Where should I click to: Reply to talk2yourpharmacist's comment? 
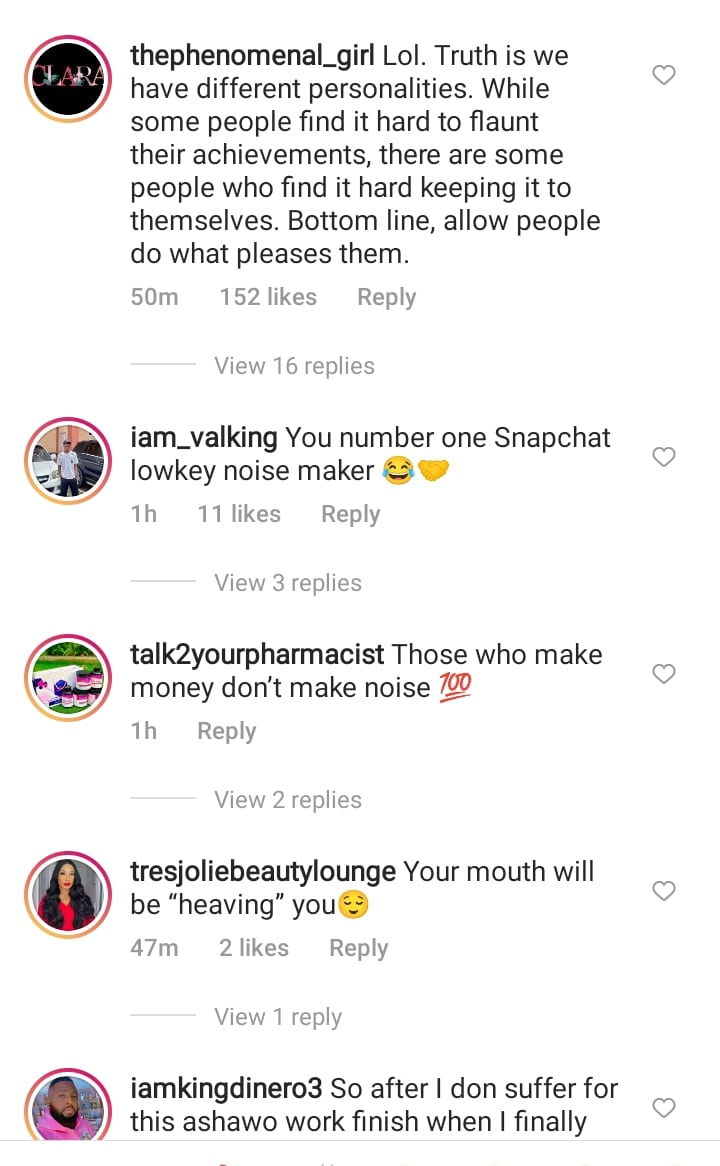[x=226, y=731]
